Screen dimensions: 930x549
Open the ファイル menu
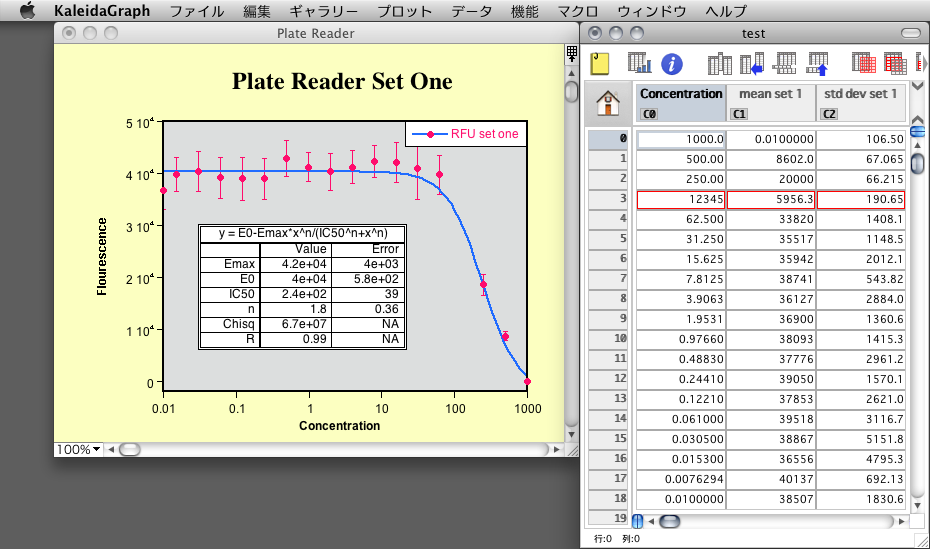tap(197, 11)
